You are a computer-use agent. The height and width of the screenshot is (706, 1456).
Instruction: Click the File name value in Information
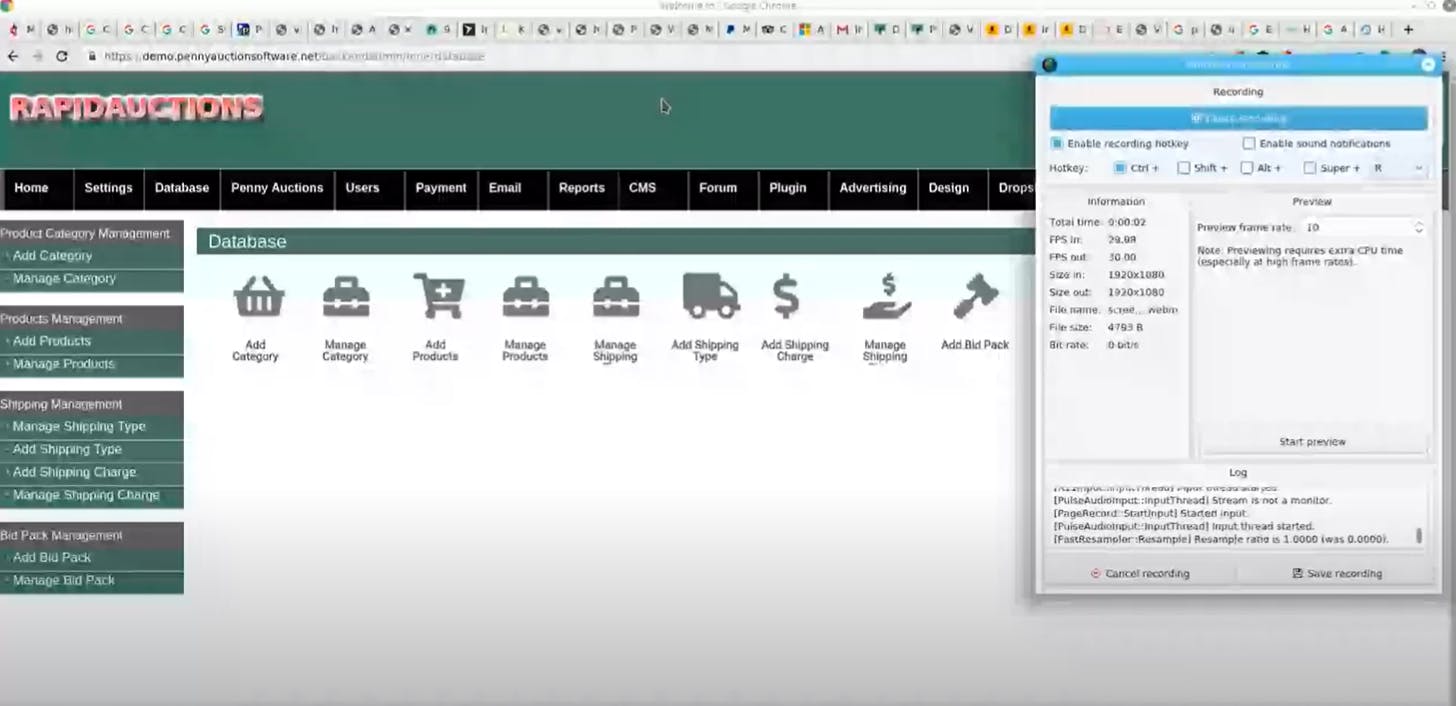[x=1142, y=310]
